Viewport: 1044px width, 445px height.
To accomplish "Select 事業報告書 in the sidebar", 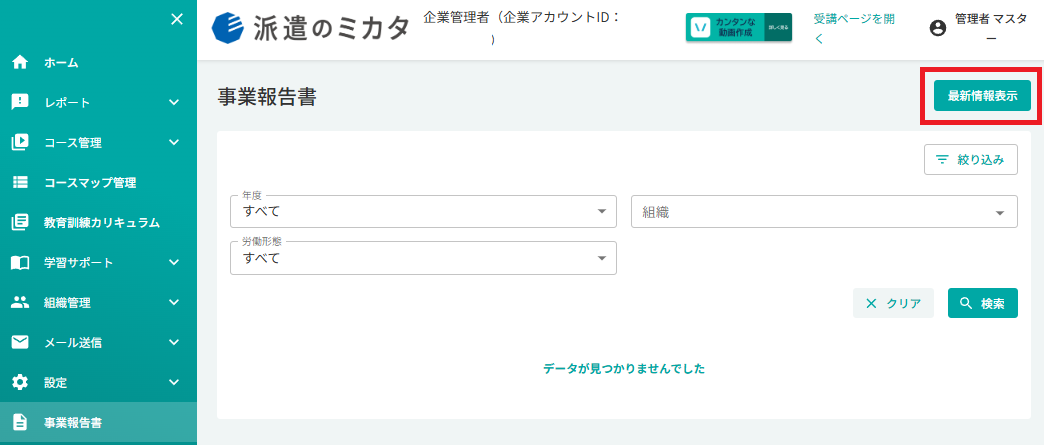I will click(x=99, y=422).
